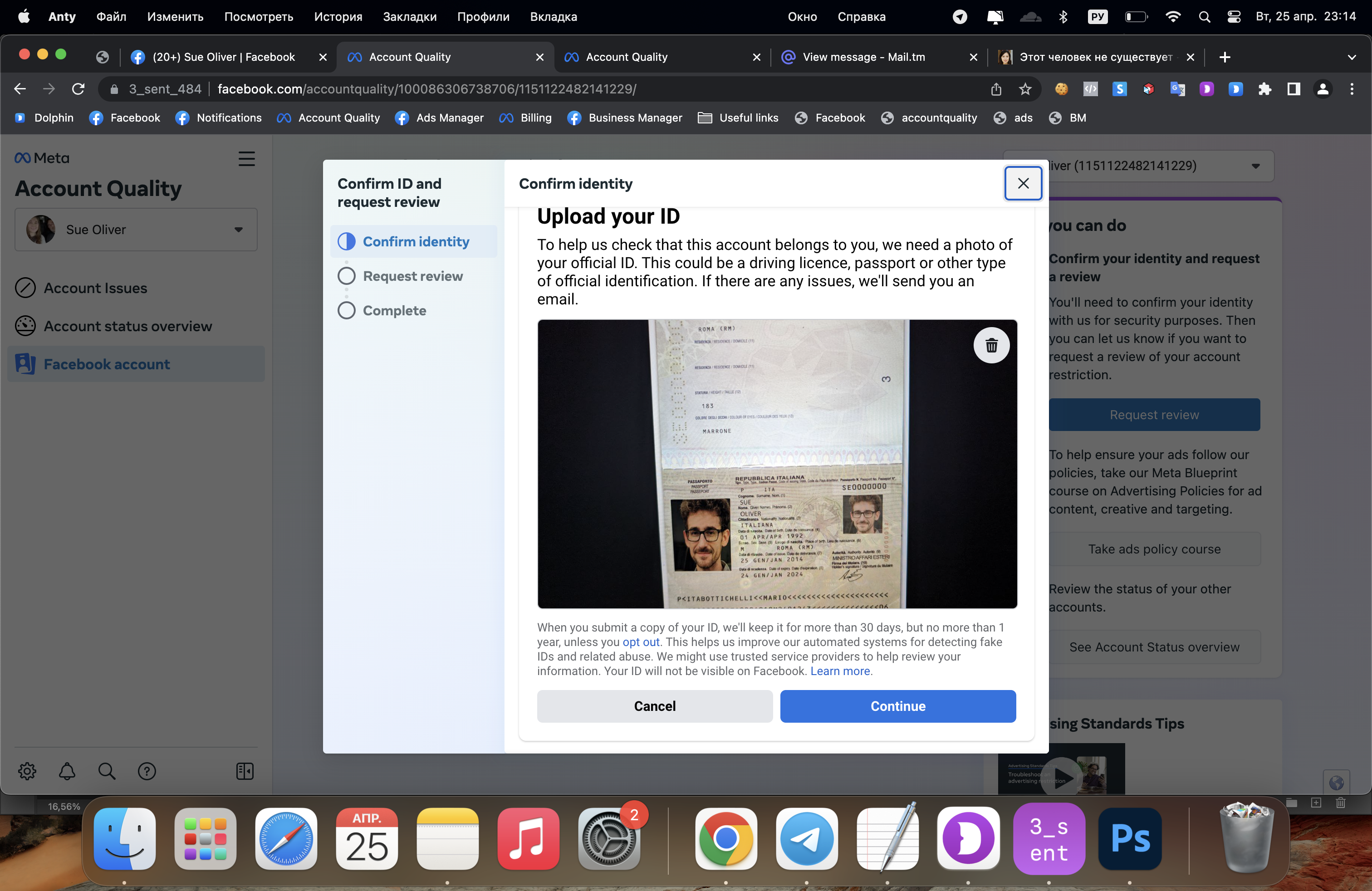This screenshot has width=1372, height=891.
Task: Open a new browser tab
Action: [1225, 57]
